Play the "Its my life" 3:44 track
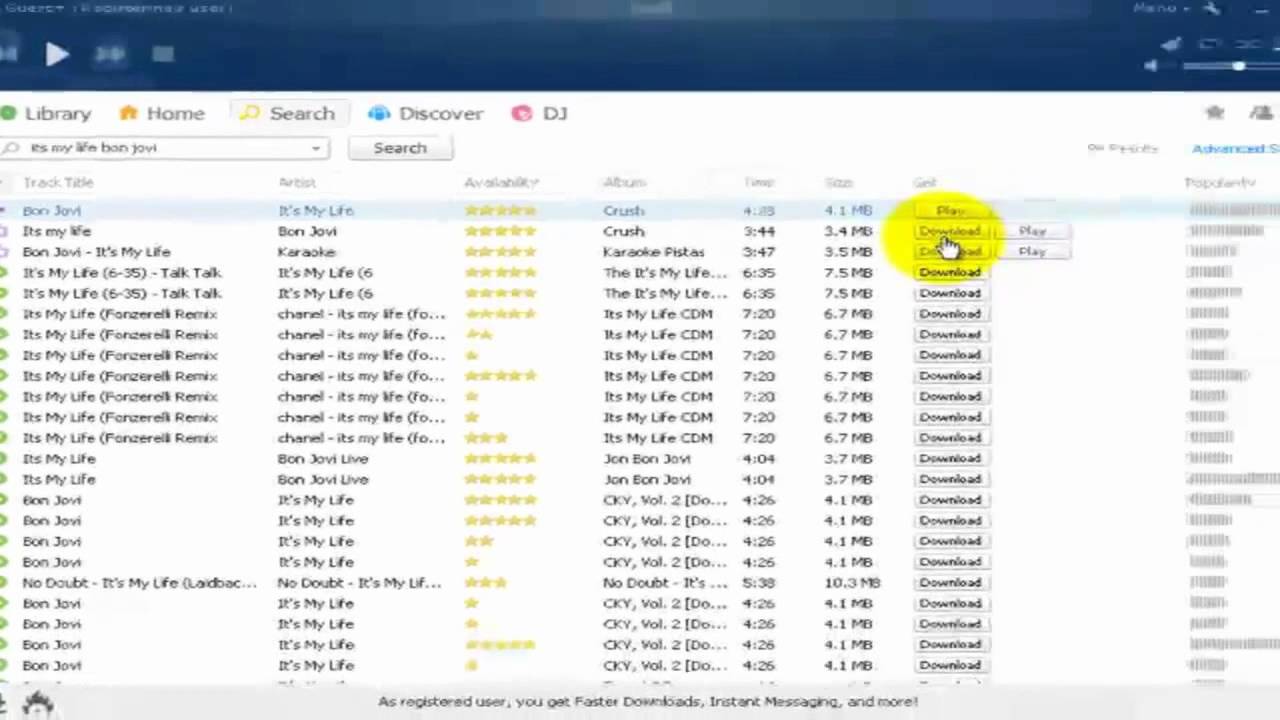1280x720 pixels. [x=1032, y=231]
